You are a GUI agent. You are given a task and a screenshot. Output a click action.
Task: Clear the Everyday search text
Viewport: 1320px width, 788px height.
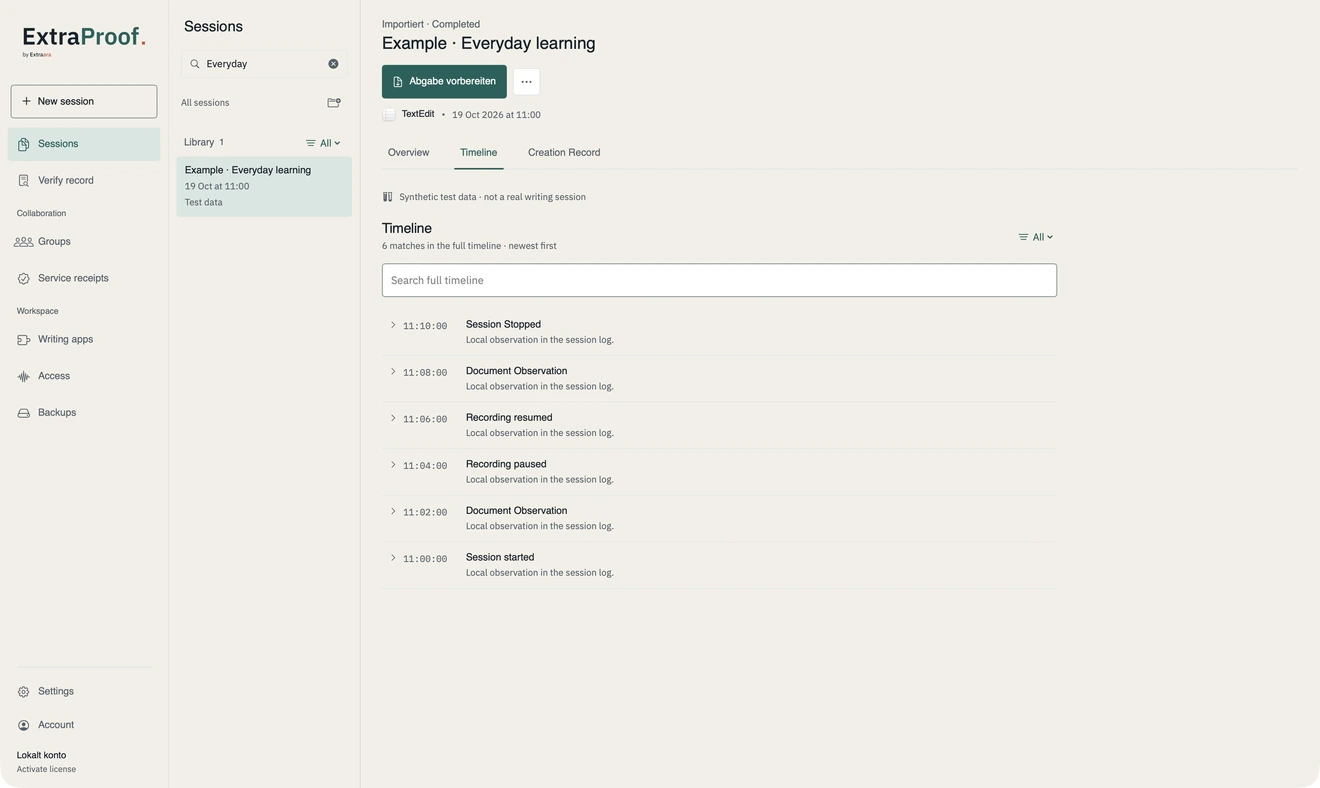point(333,64)
